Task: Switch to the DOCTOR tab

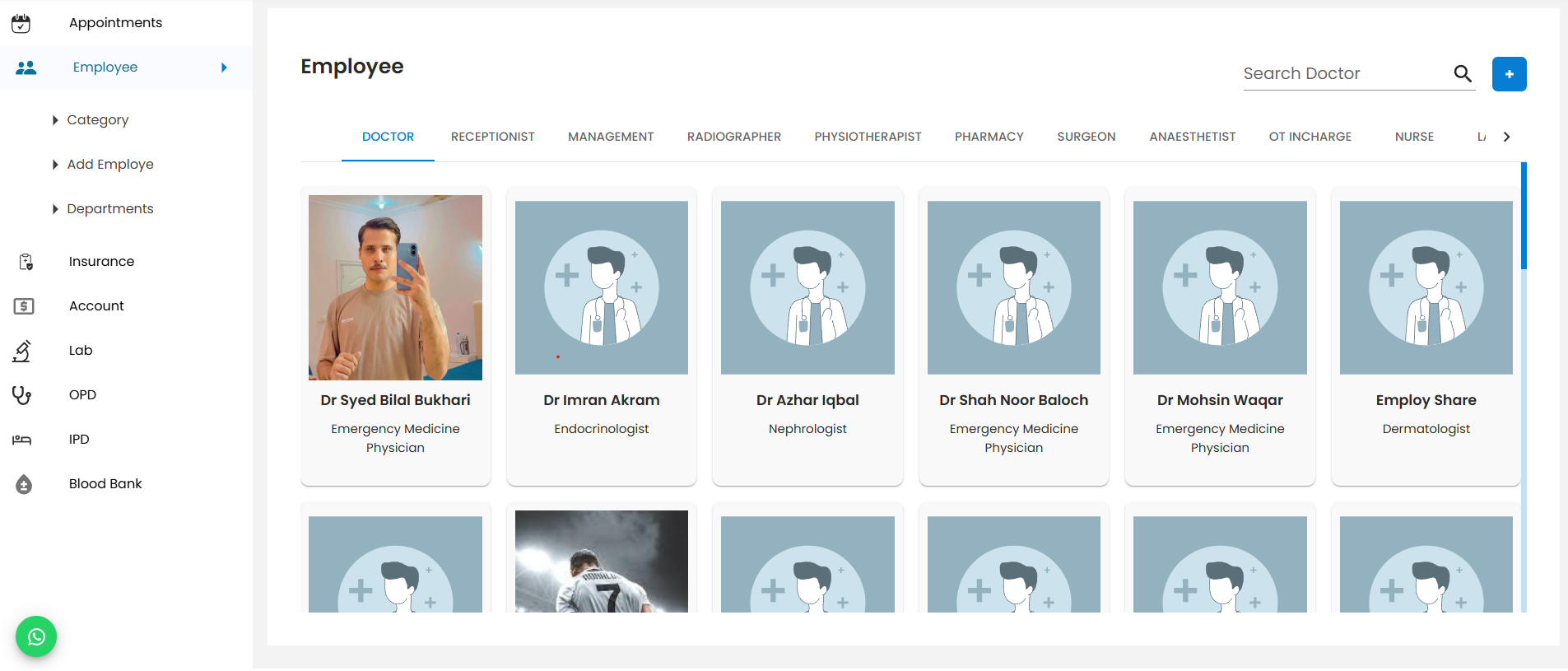Action: [x=388, y=137]
